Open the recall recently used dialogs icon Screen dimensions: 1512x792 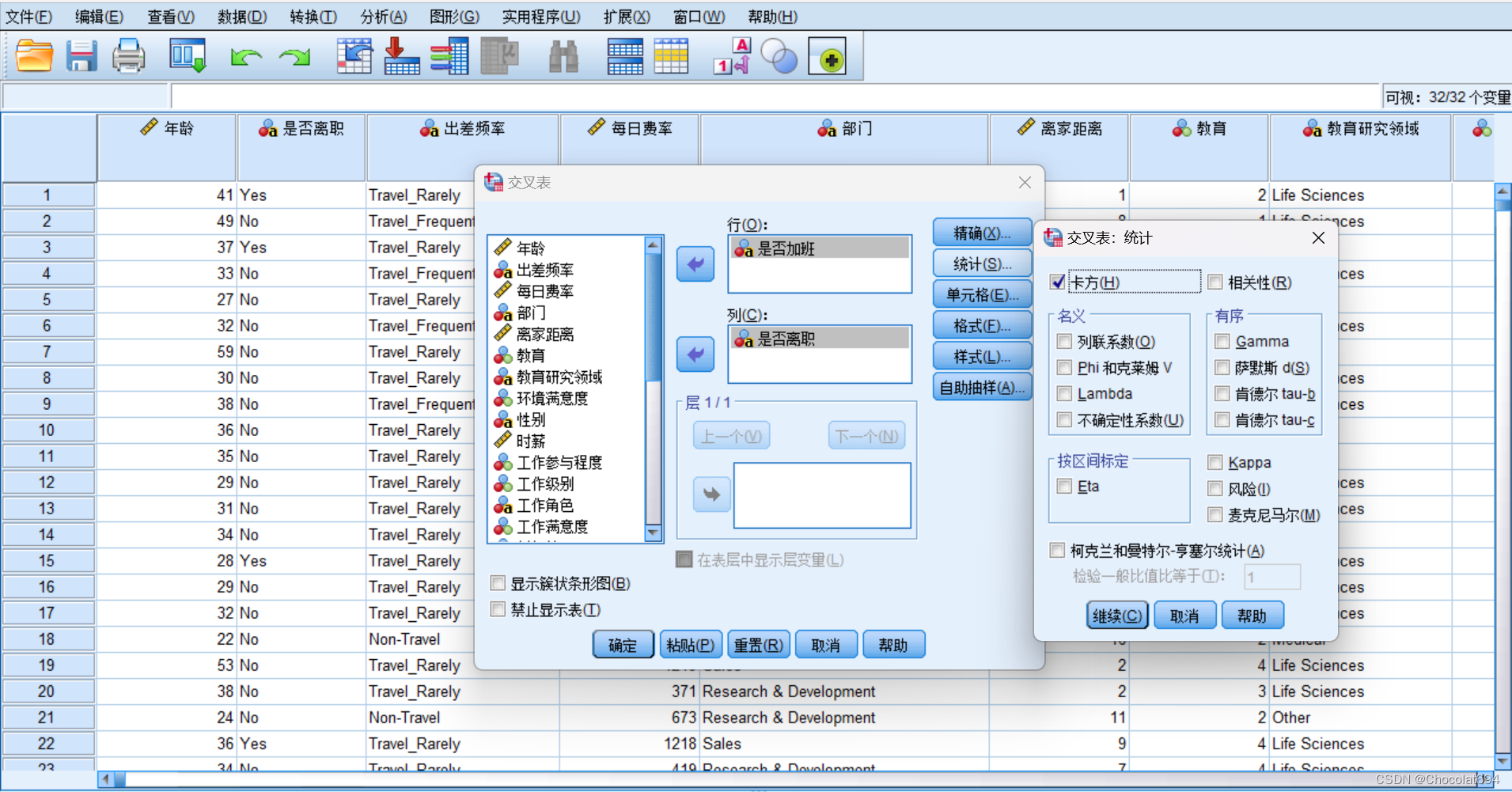tap(188, 55)
